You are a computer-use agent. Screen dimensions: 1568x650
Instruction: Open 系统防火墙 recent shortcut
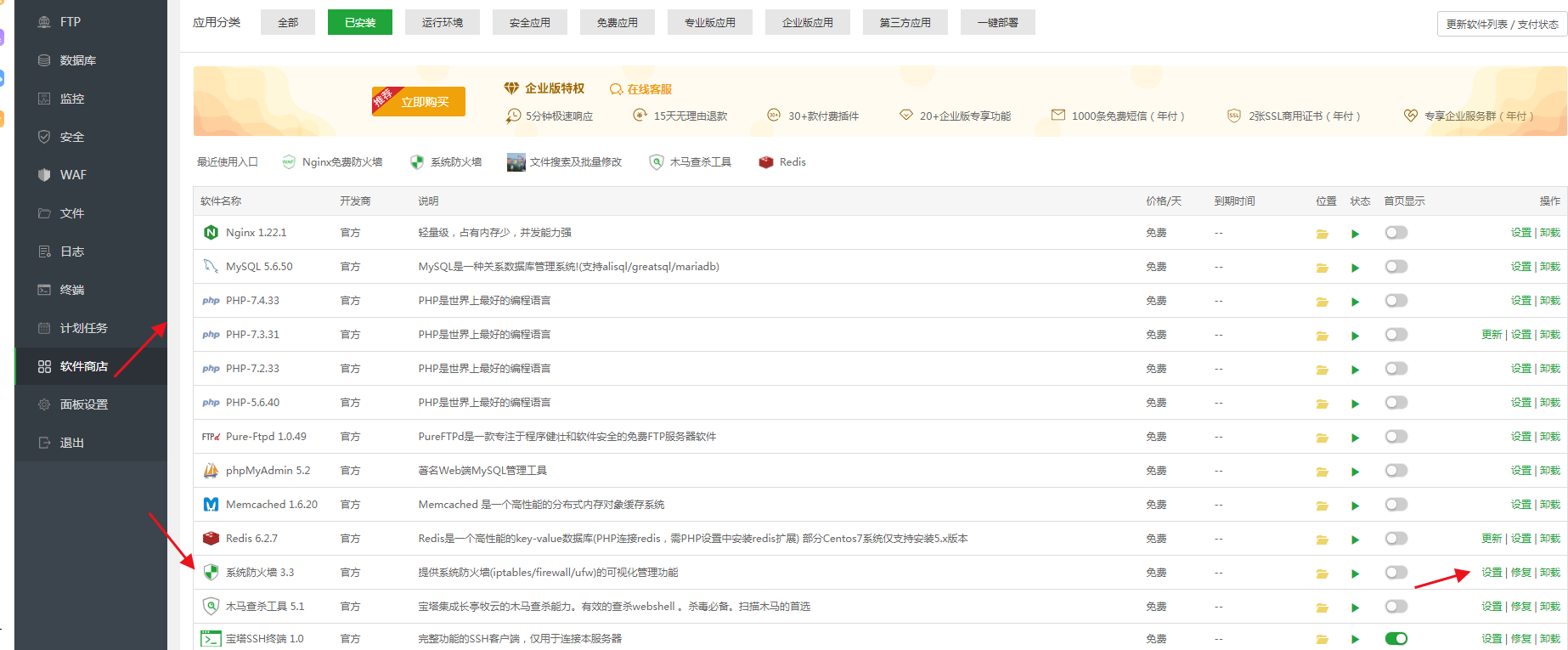tap(446, 162)
